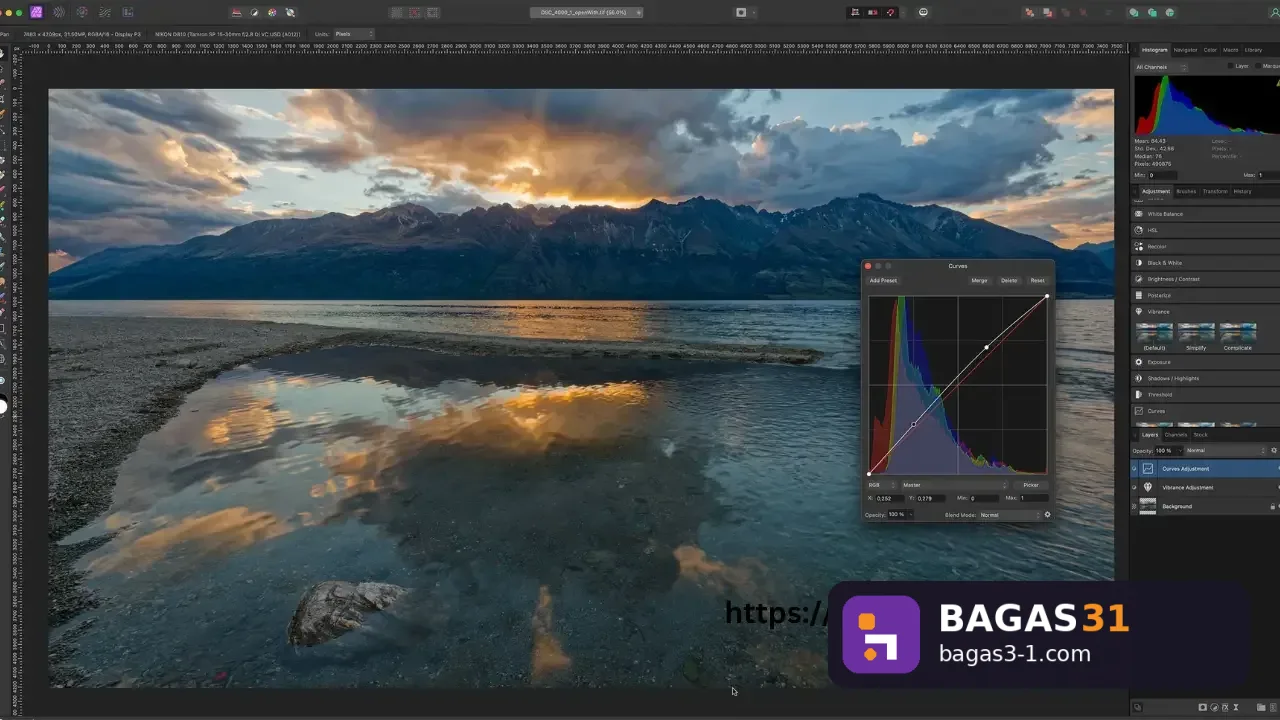Image resolution: width=1280 pixels, height=720 pixels.
Task: Click the Reset button in Curves dialog
Action: tap(1037, 281)
